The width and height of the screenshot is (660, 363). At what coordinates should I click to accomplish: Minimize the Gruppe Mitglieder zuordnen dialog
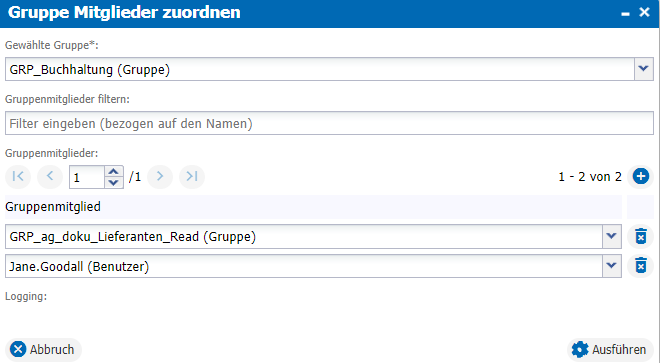(x=625, y=13)
